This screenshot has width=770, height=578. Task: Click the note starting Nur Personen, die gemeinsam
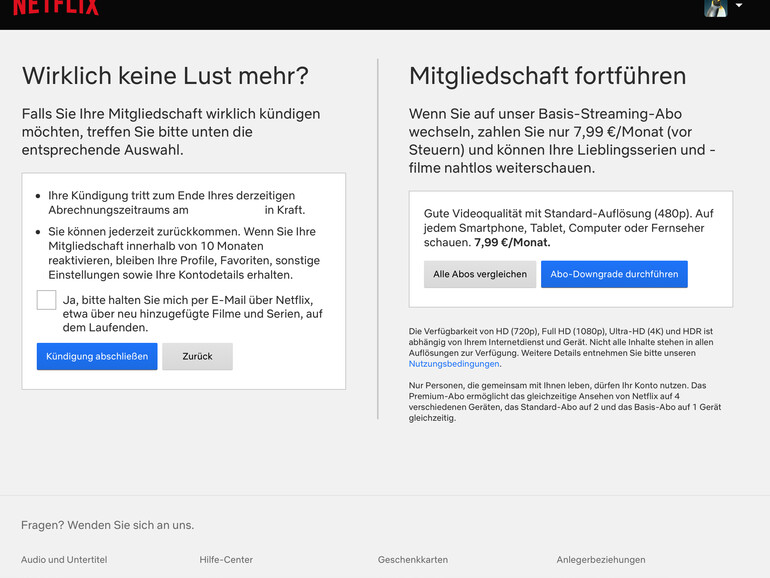(x=565, y=402)
